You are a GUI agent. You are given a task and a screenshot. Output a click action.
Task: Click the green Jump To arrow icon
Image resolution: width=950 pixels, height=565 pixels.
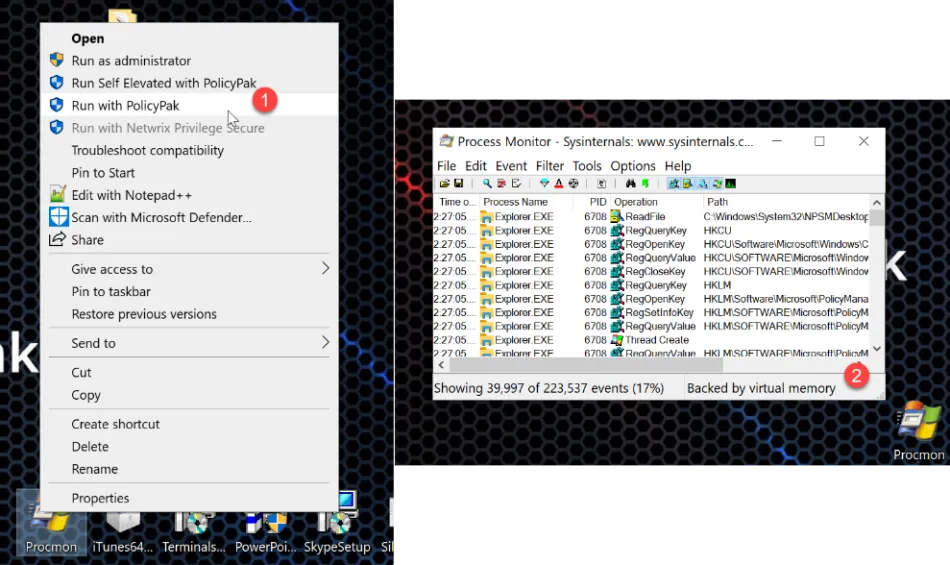645,184
